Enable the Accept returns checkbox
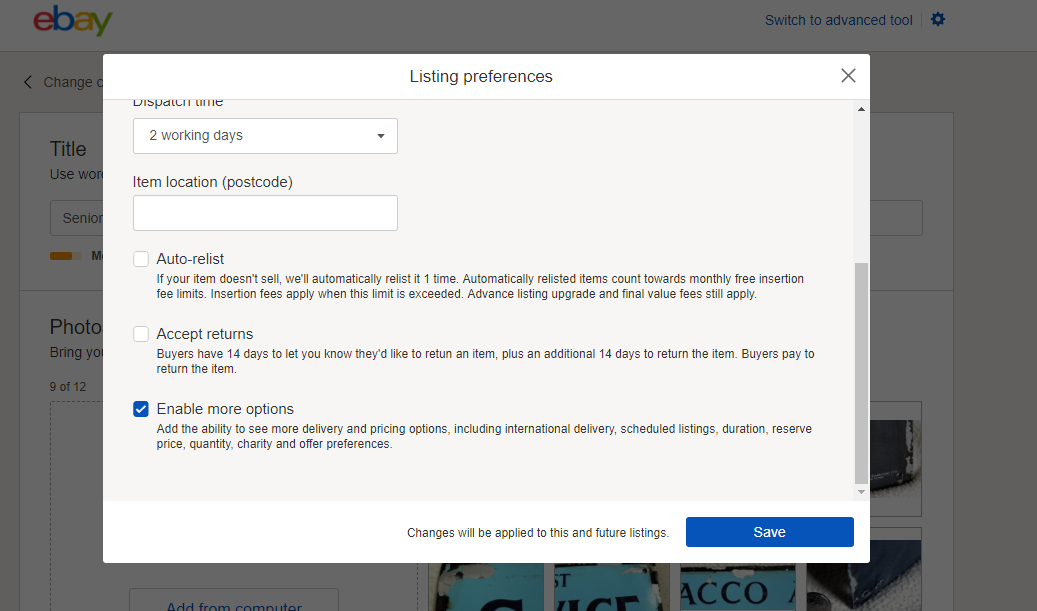This screenshot has width=1037, height=611. click(x=141, y=333)
